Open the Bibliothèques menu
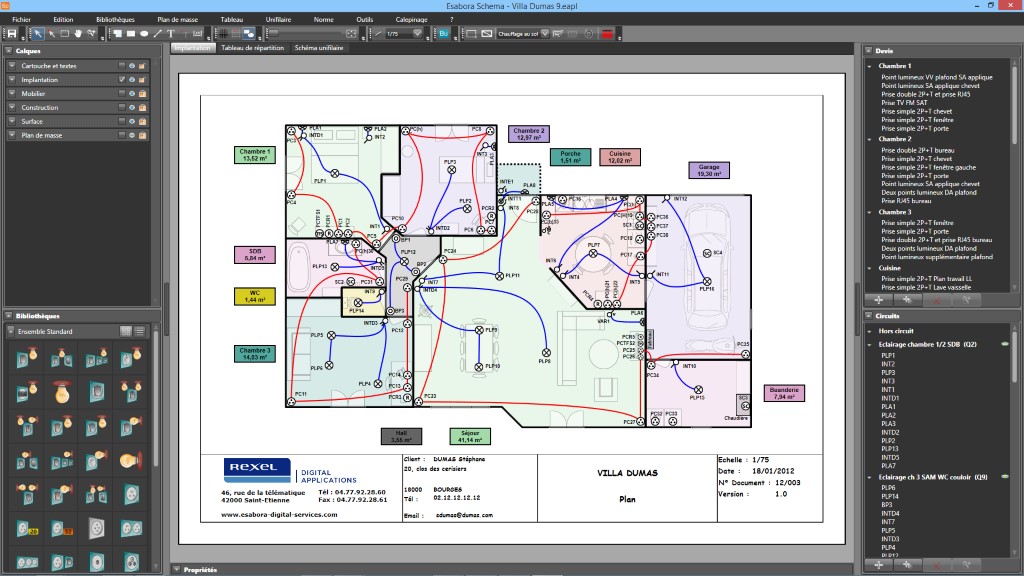The width and height of the screenshot is (1024, 576). point(115,20)
